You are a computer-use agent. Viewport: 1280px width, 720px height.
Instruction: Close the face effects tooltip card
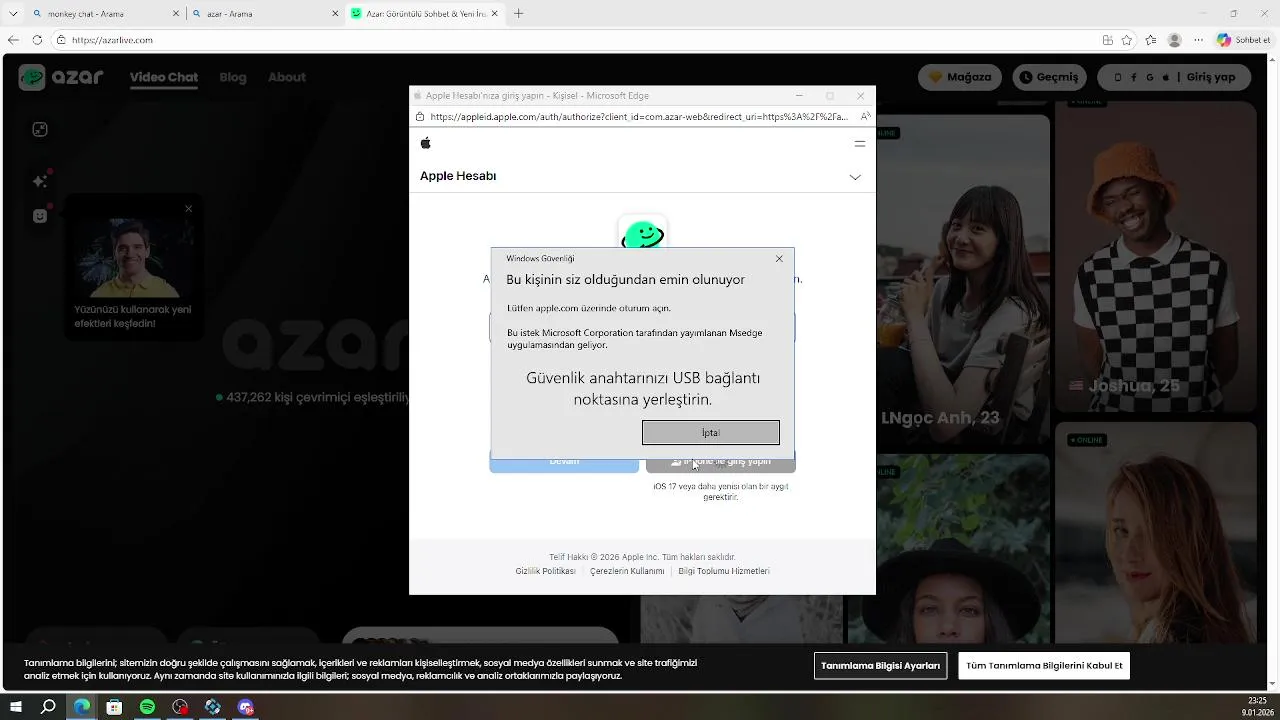[188, 209]
